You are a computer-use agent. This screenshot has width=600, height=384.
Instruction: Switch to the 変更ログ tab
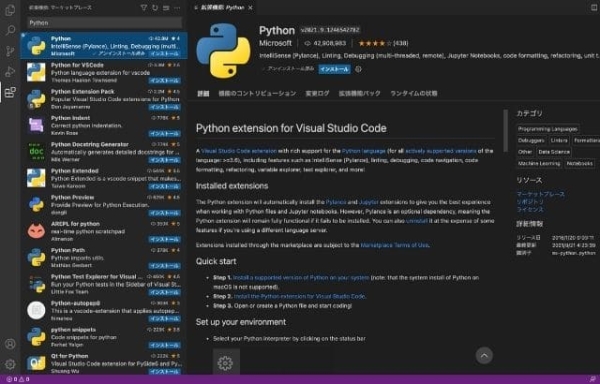point(317,93)
